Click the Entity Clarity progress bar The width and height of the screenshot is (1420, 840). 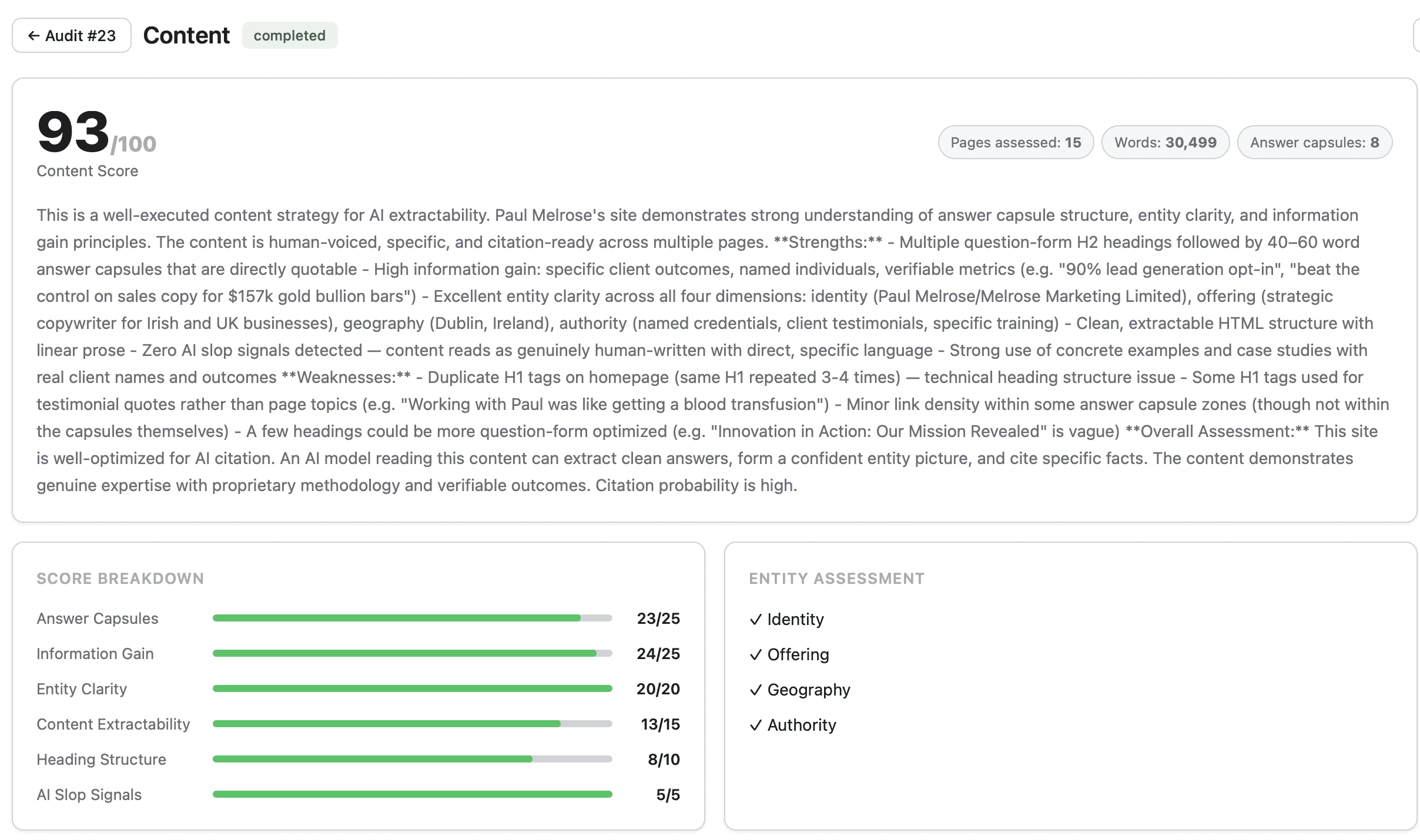[412, 688]
